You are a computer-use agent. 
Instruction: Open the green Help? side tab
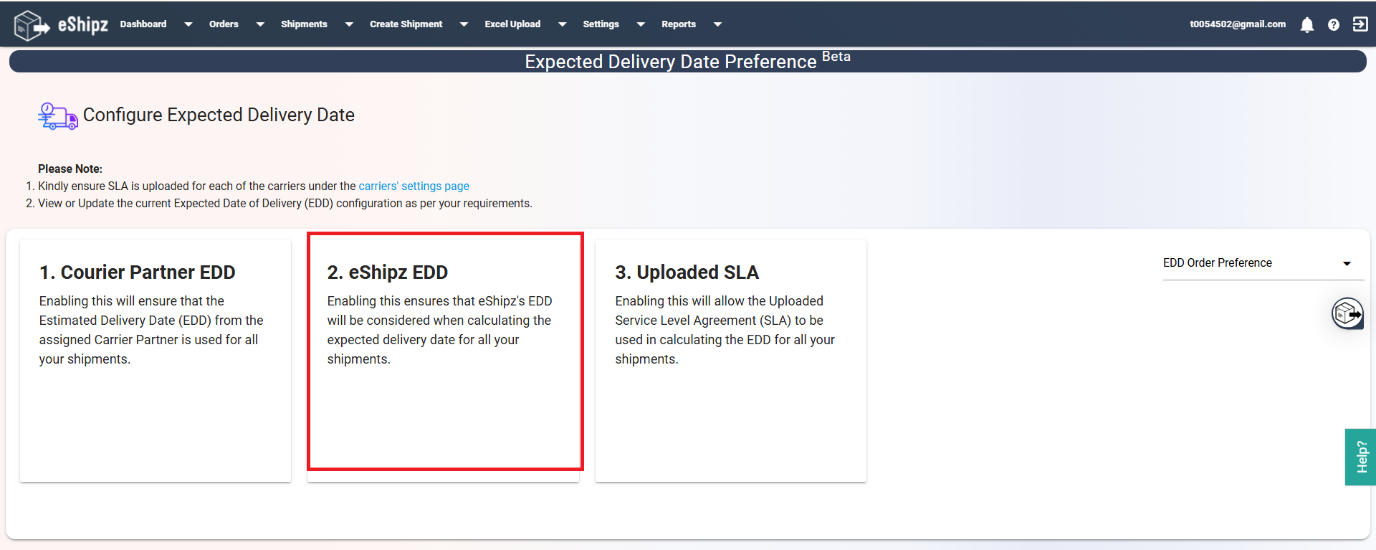(1360, 457)
